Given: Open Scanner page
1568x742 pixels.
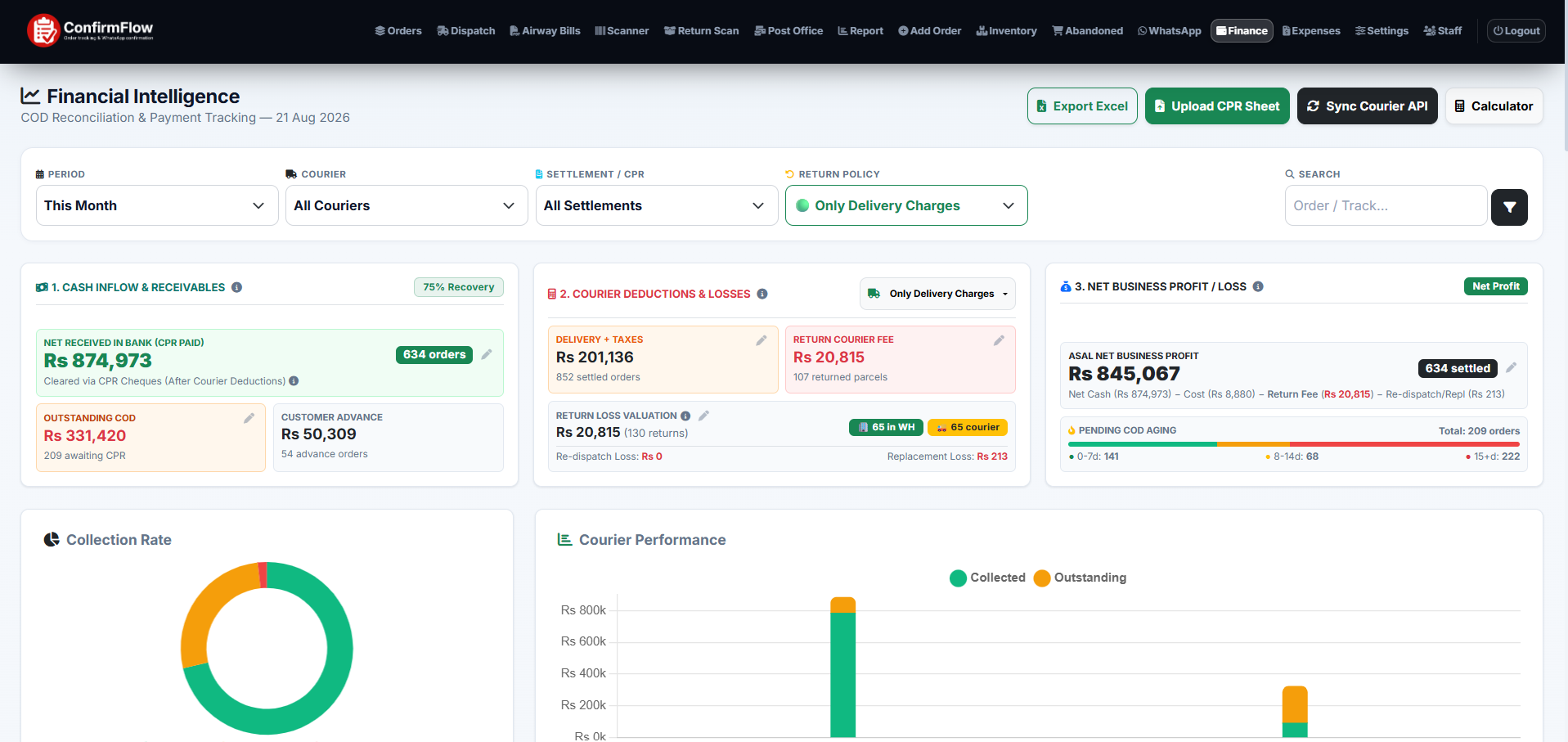Looking at the screenshot, I should pos(622,31).
